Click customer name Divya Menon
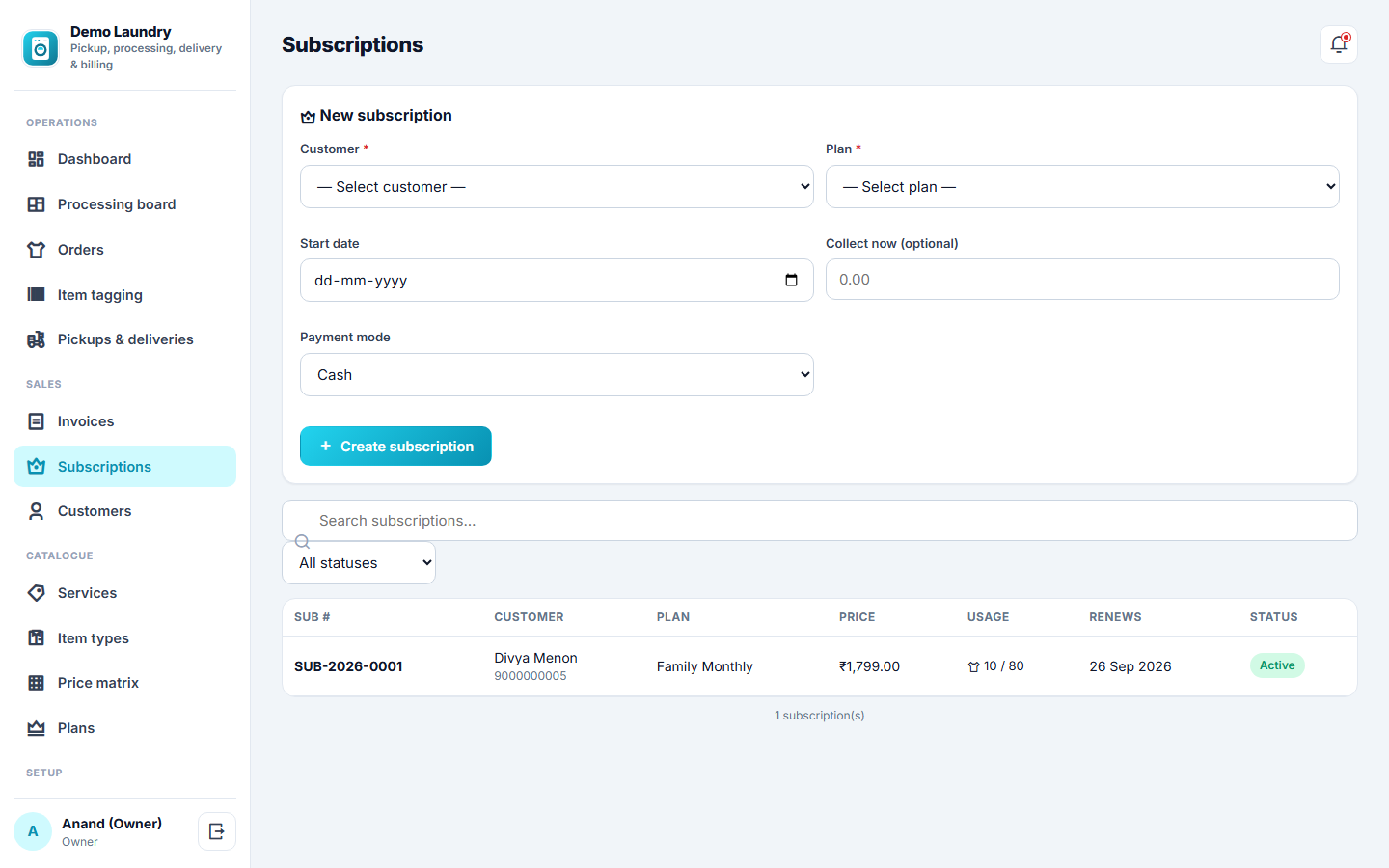The width and height of the screenshot is (1389, 868). [x=535, y=658]
